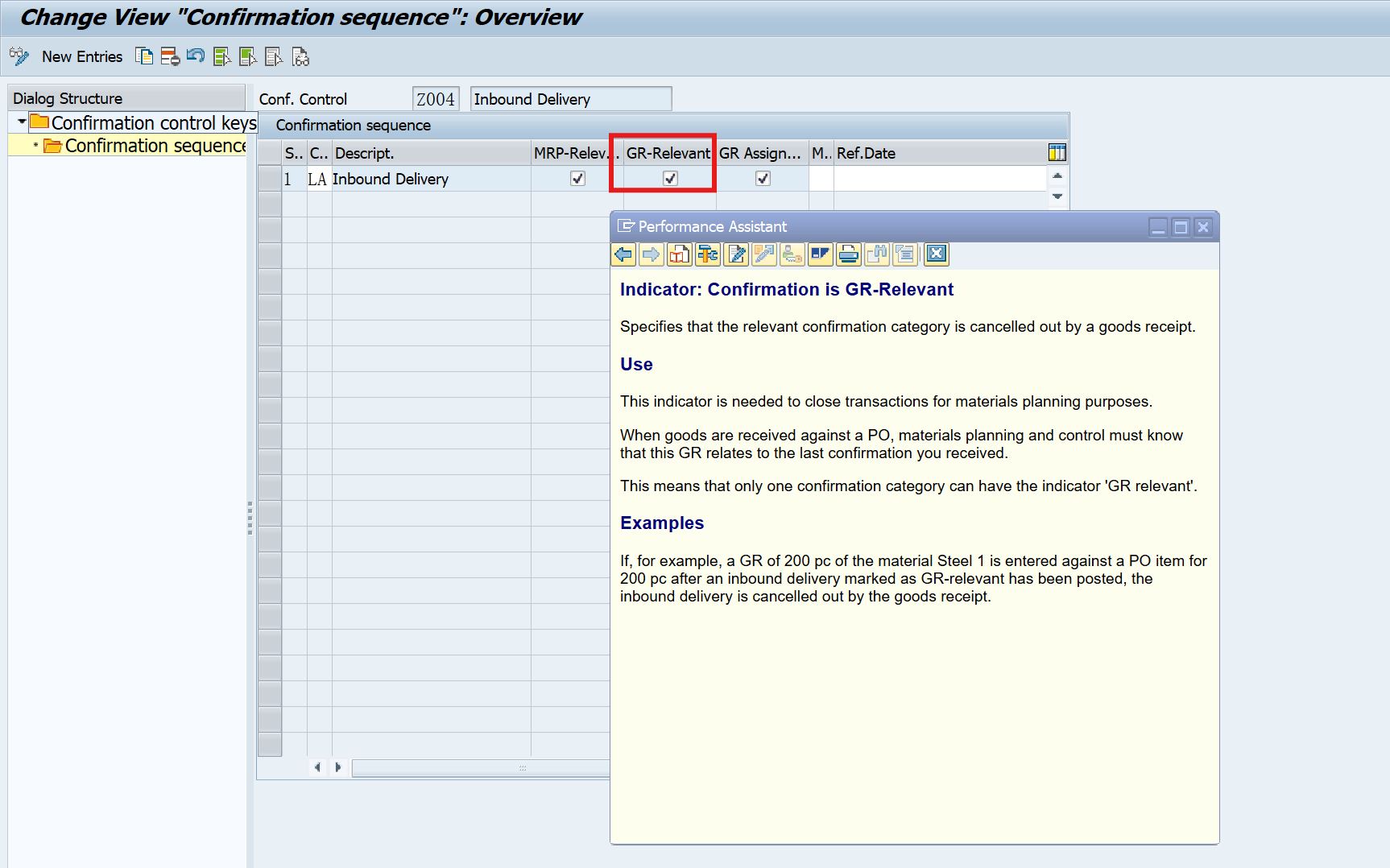Click the Delete entry icon
1390x868 pixels.
click(x=170, y=56)
